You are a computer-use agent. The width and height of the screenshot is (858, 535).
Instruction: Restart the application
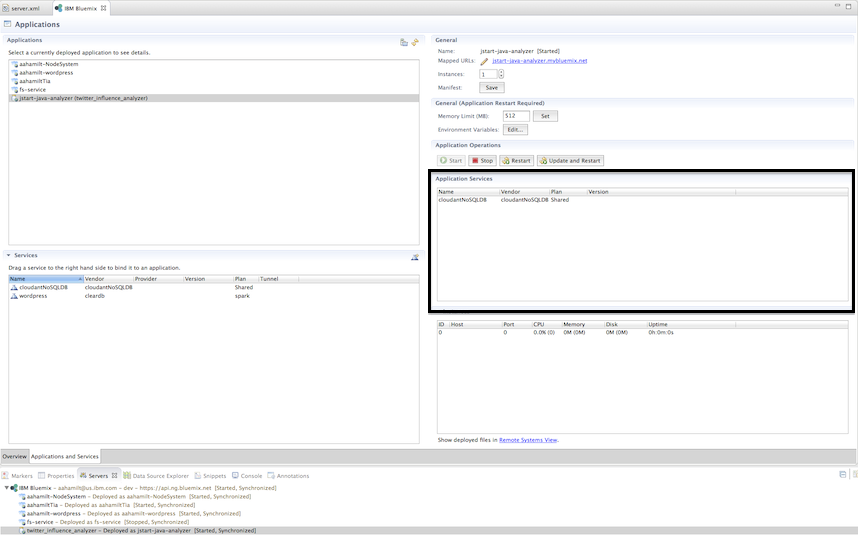pyautogui.click(x=516, y=161)
